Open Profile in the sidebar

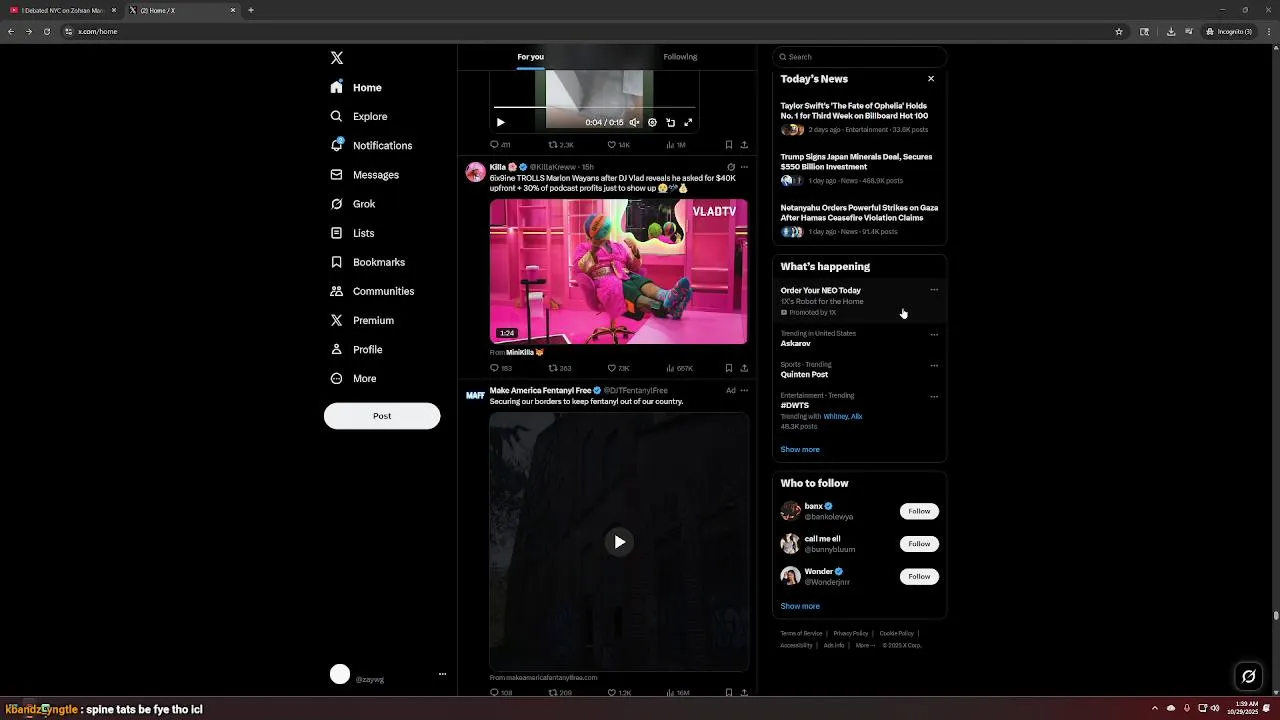[x=357, y=350]
